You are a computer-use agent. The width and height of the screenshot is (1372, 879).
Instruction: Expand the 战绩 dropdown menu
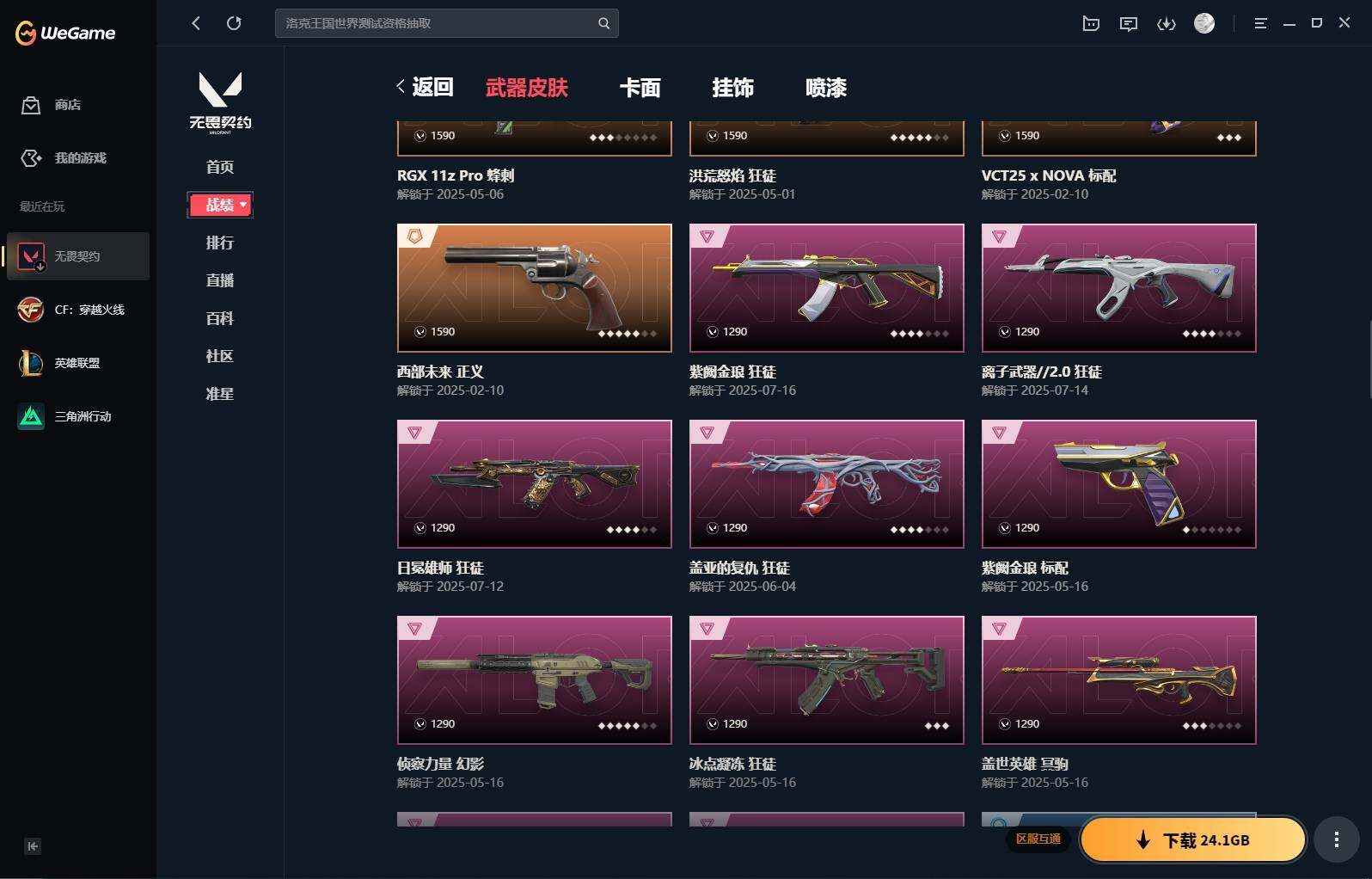pyautogui.click(x=220, y=205)
